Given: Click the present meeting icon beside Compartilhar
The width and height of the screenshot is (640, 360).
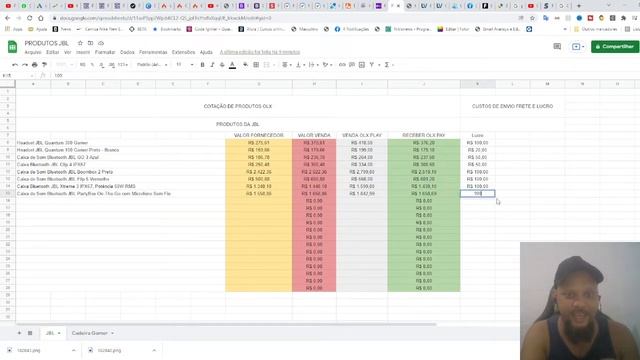Looking at the screenshot, I should 578,47.
